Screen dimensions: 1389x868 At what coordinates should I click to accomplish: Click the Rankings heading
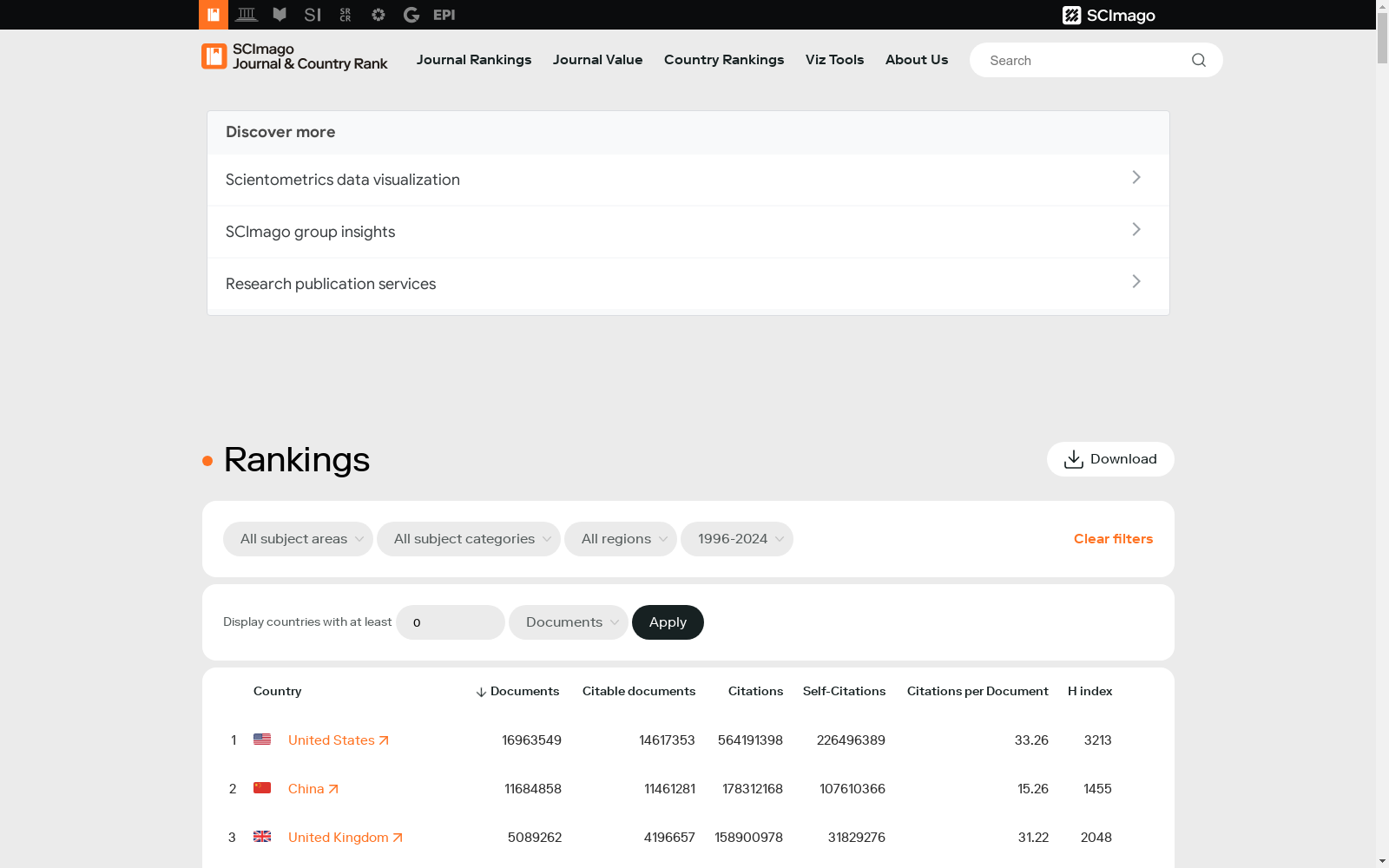coord(297,460)
